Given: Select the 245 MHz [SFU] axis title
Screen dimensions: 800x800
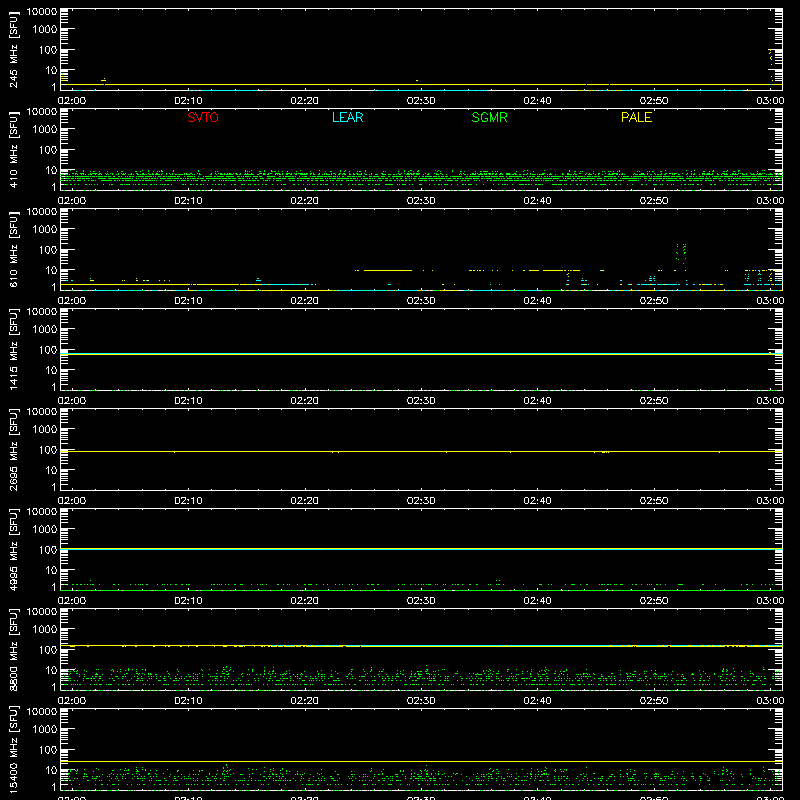Looking at the screenshot, I should tap(14, 50).
